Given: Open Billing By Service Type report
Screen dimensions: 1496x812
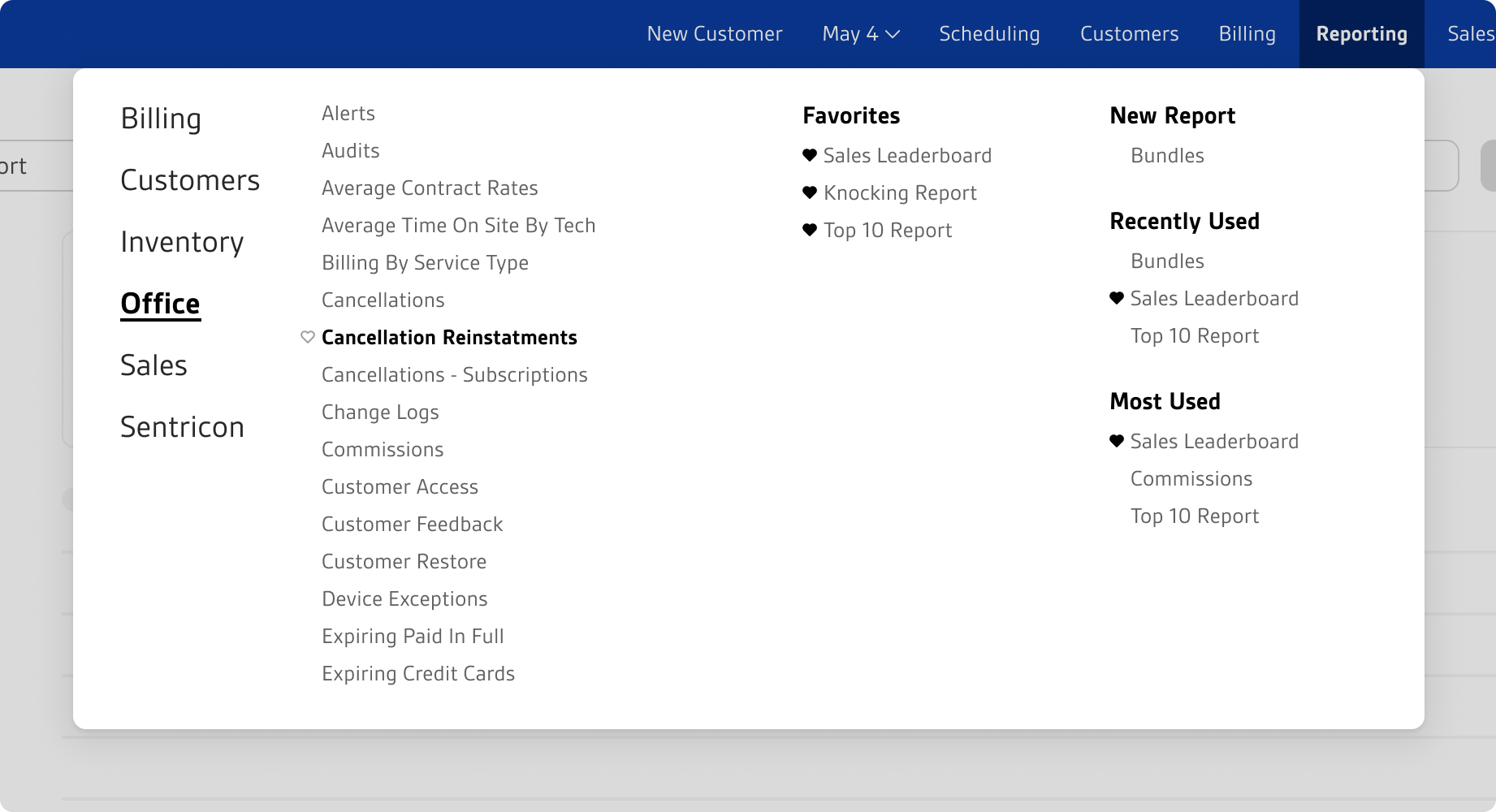Looking at the screenshot, I should [x=425, y=262].
